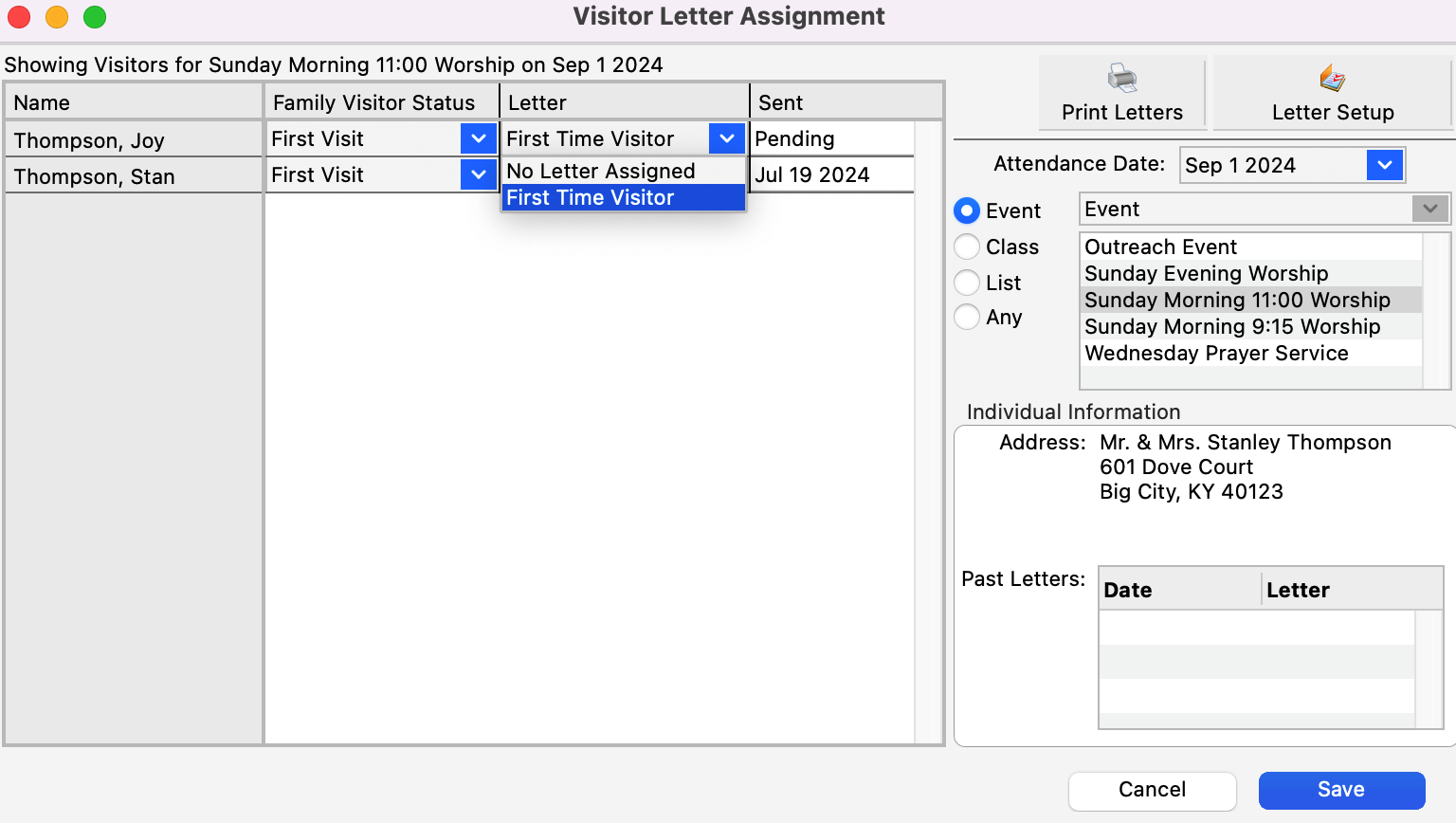
Task: Click the Sent column header
Action: click(780, 102)
